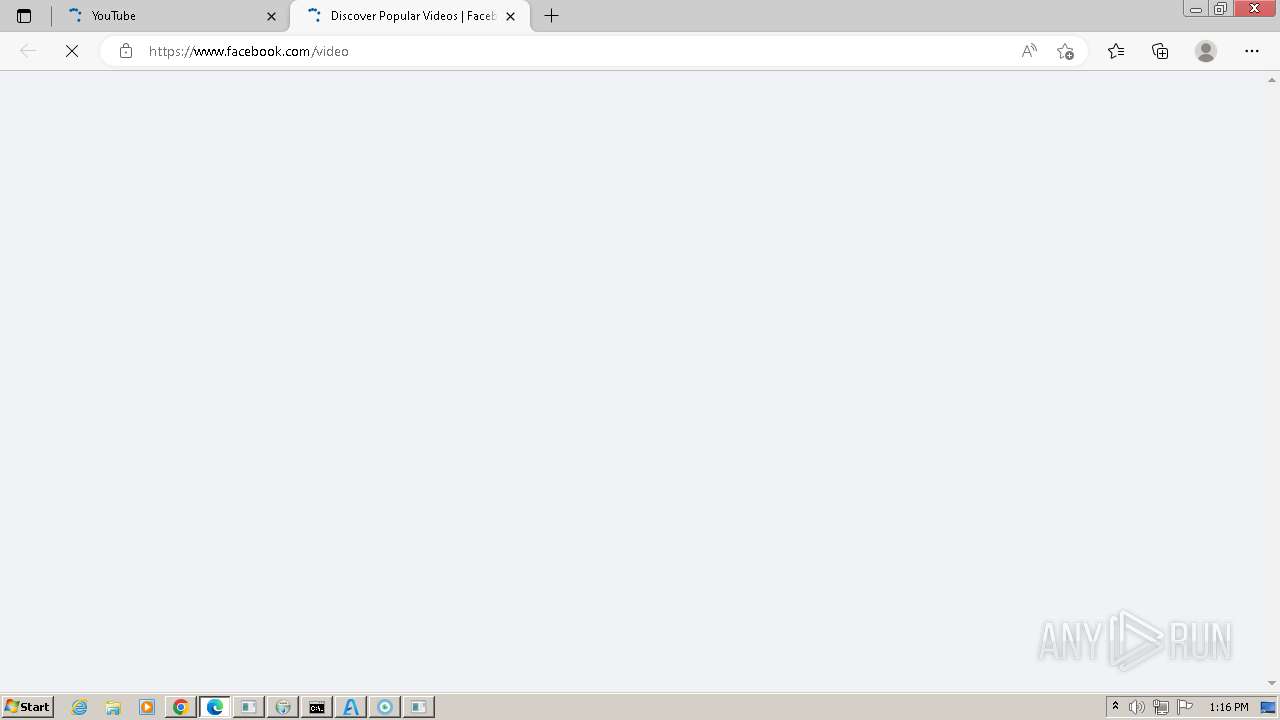Open the tab actions menu icon

(24, 16)
